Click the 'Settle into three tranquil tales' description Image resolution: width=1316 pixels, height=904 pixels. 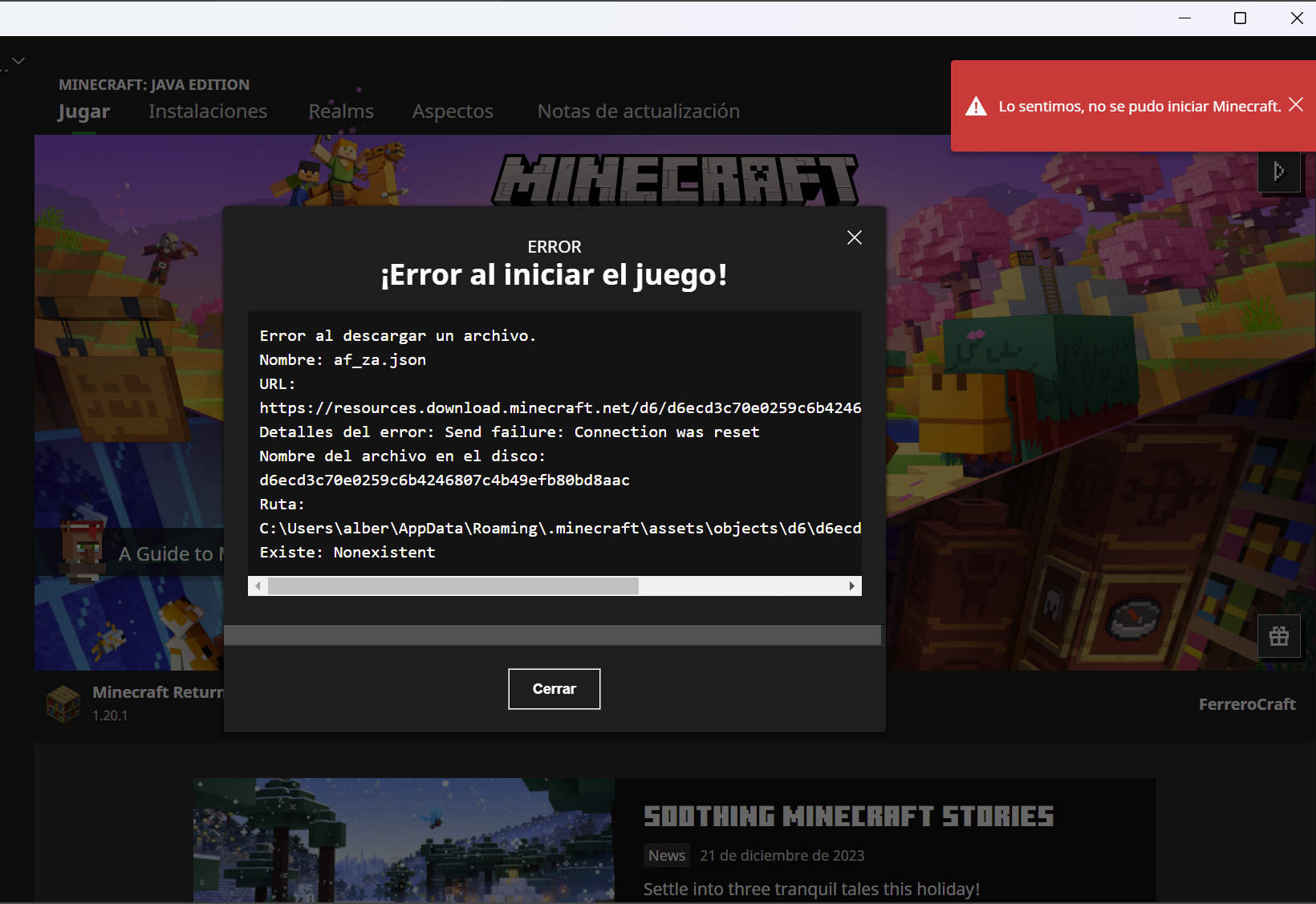tap(811, 890)
